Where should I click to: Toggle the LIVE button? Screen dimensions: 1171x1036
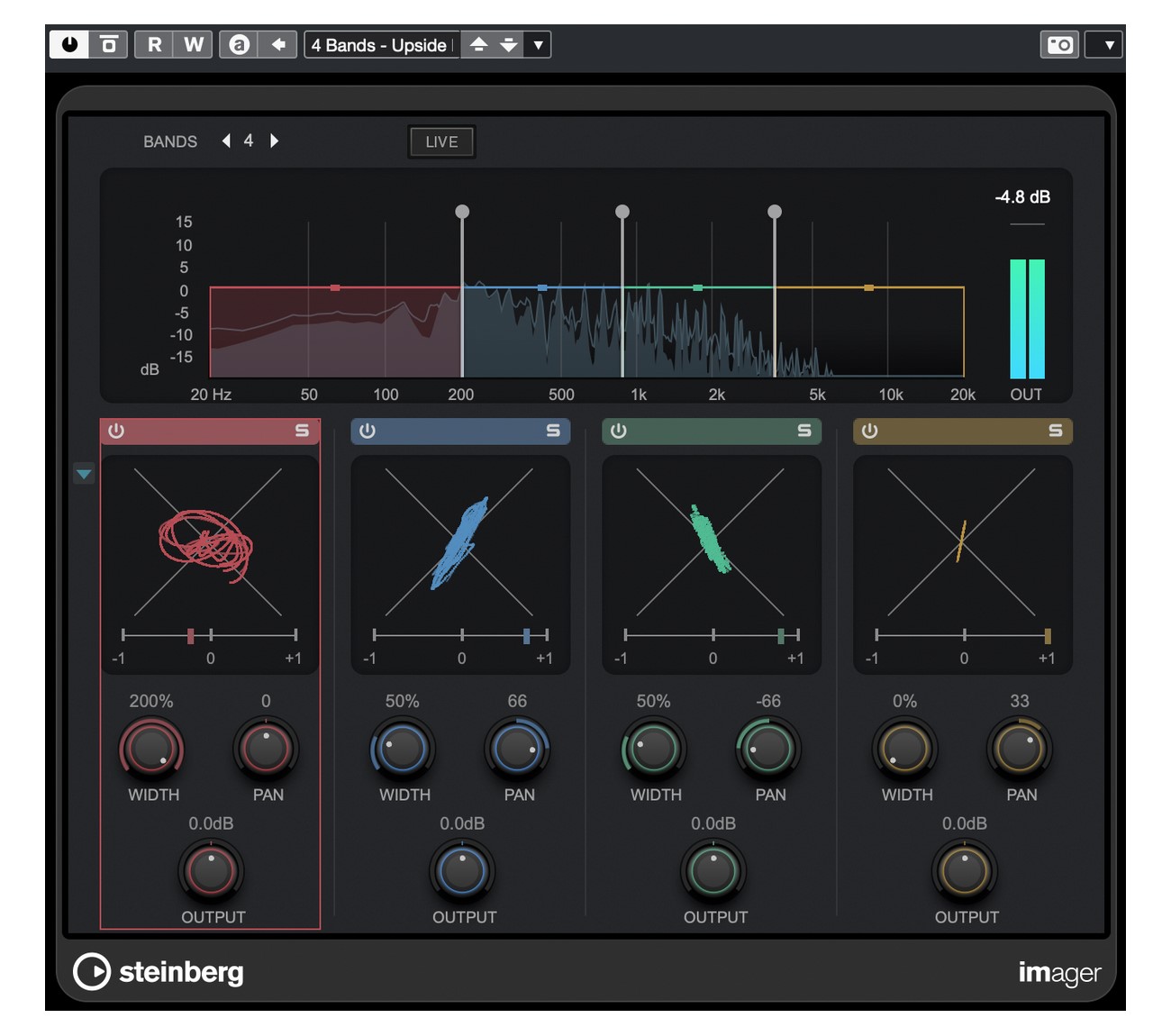coord(441,141)
